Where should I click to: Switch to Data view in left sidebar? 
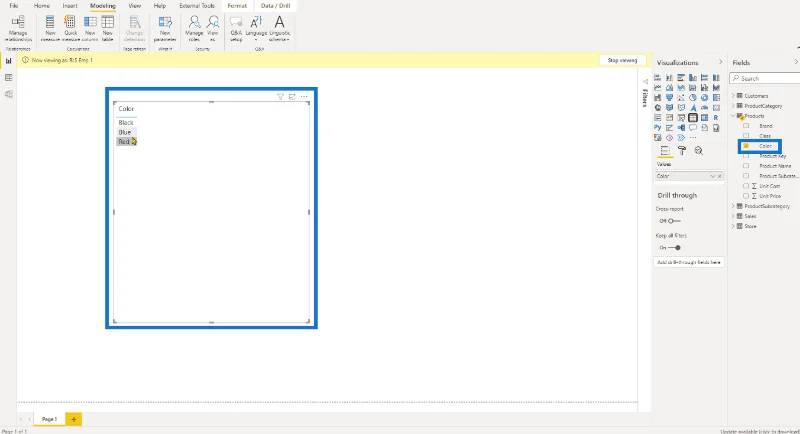[x=9, y=78]
